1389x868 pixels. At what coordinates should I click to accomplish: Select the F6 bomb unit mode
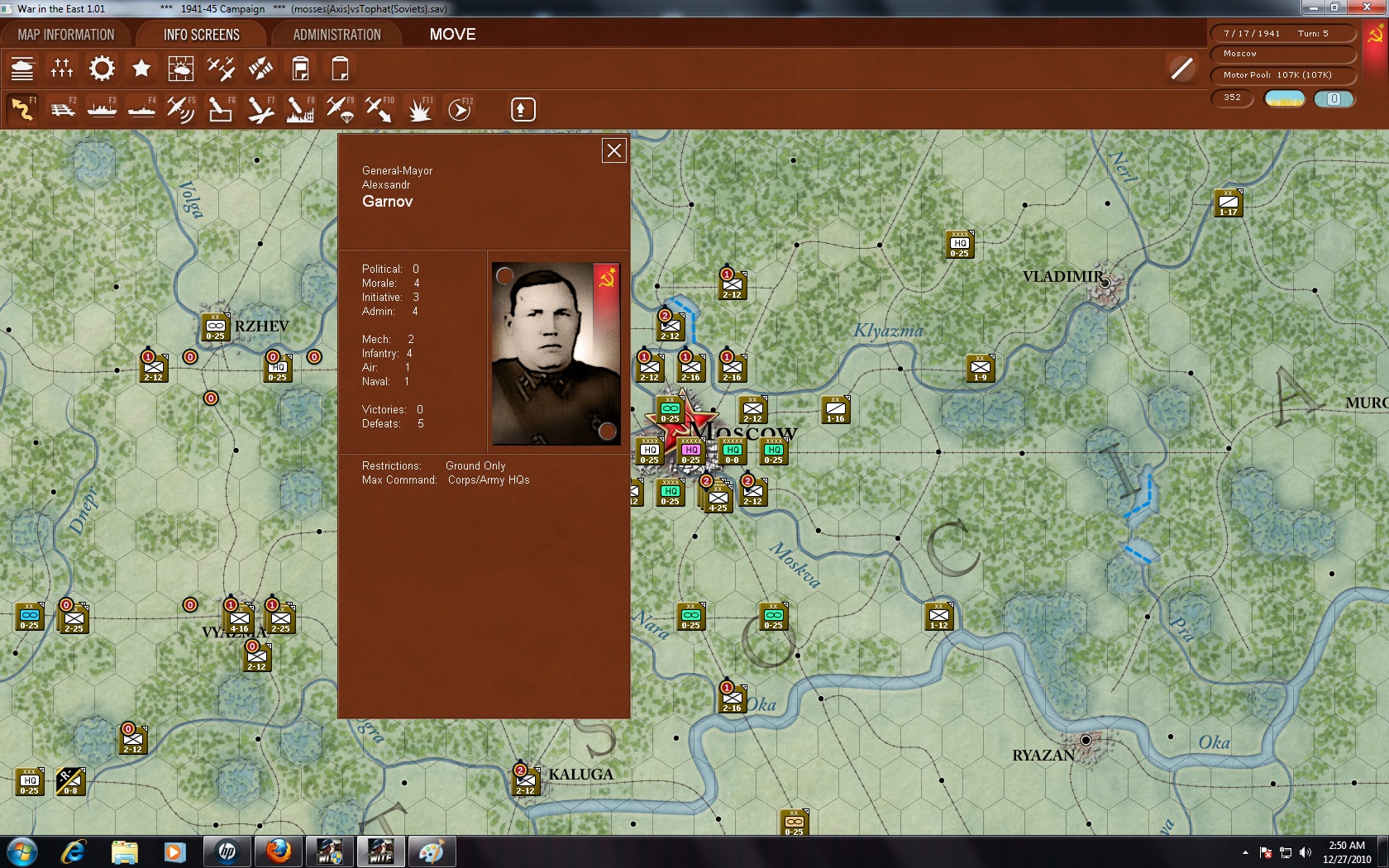click(x=221, y=109)
